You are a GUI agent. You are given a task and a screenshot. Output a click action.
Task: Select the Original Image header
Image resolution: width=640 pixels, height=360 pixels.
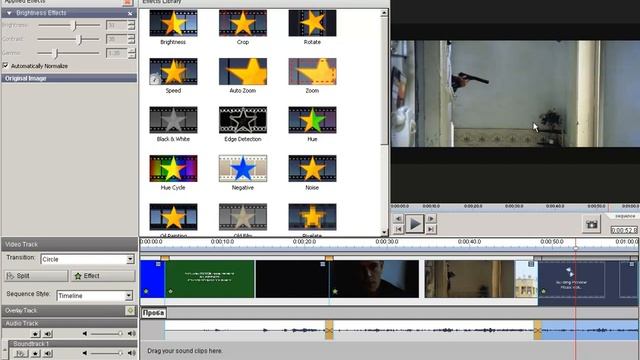(69, 78)
